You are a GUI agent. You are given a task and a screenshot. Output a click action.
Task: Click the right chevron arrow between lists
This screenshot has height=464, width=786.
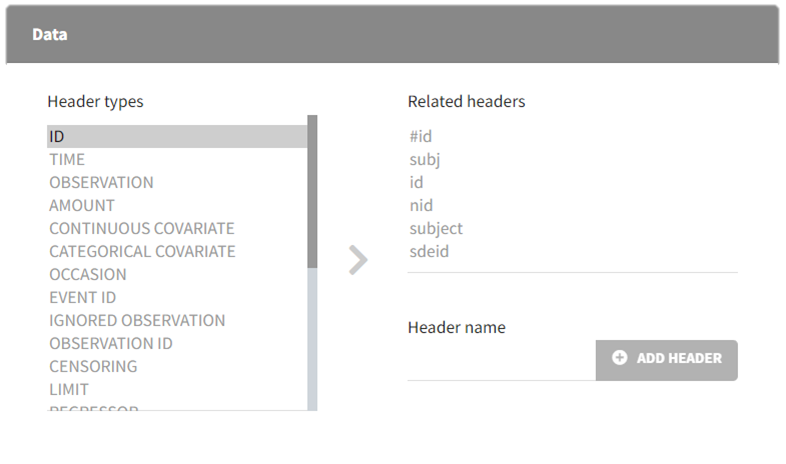coord(358,261)
